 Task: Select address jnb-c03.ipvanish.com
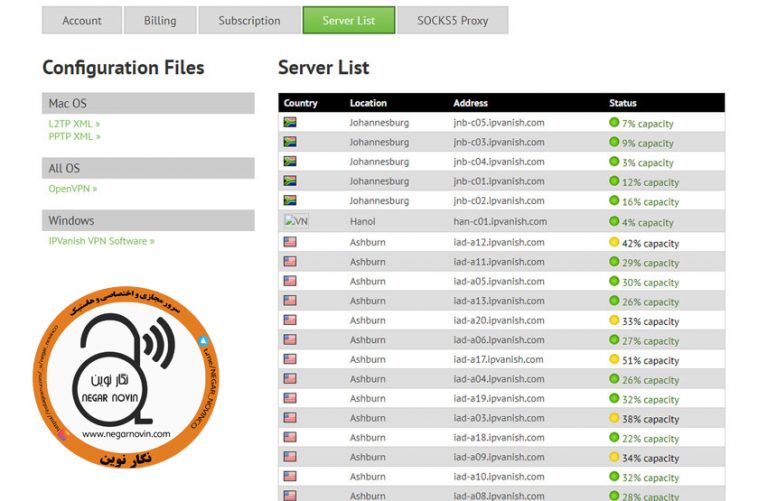[x=499, y=142]
